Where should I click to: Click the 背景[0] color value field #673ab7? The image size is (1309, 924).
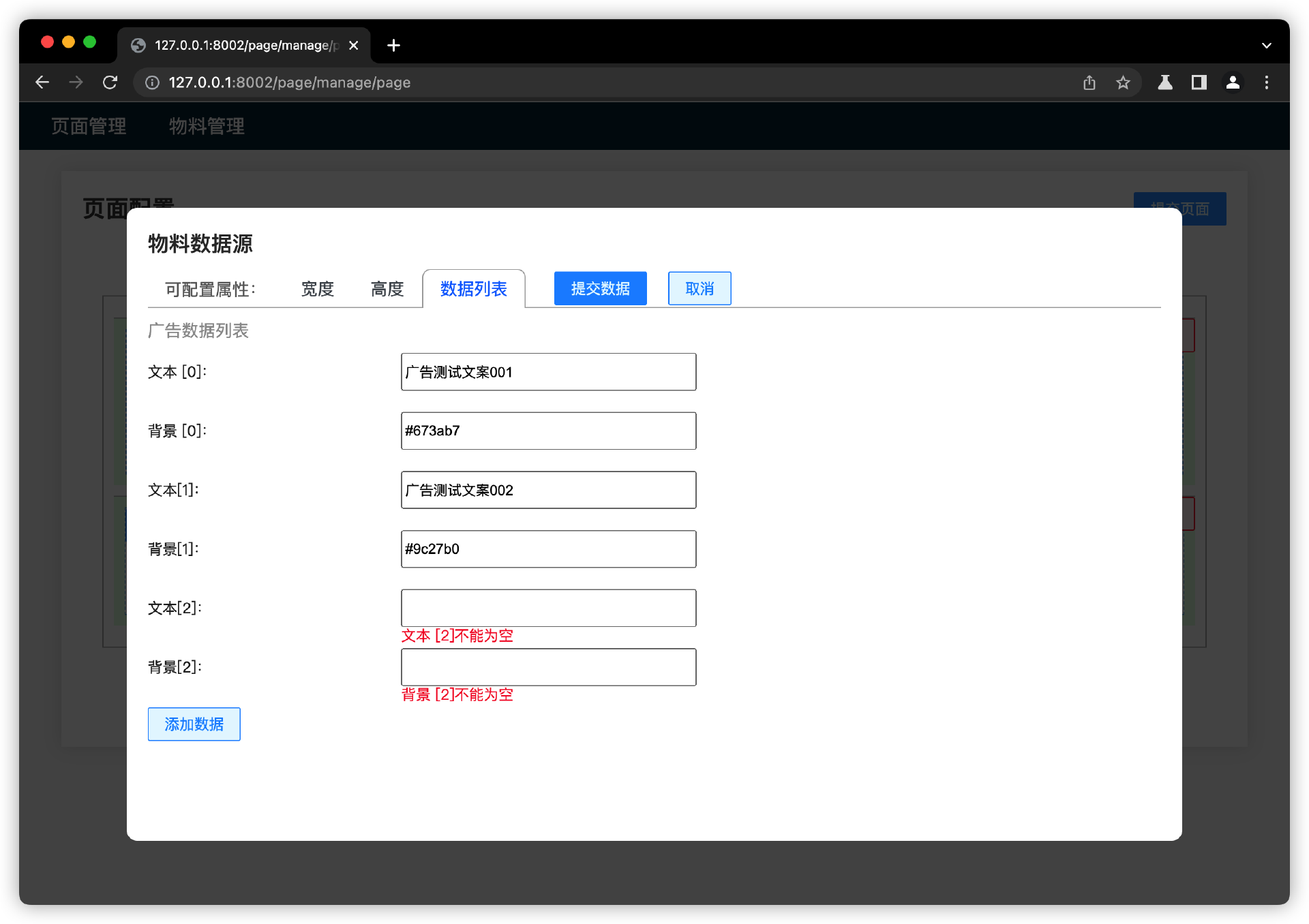pyautogui.click(x=548, y=431)
